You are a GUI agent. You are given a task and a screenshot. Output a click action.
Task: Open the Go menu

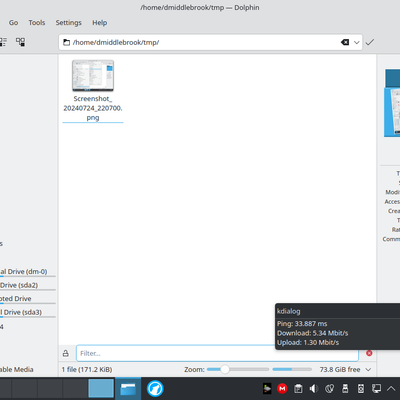coord(13,23)
